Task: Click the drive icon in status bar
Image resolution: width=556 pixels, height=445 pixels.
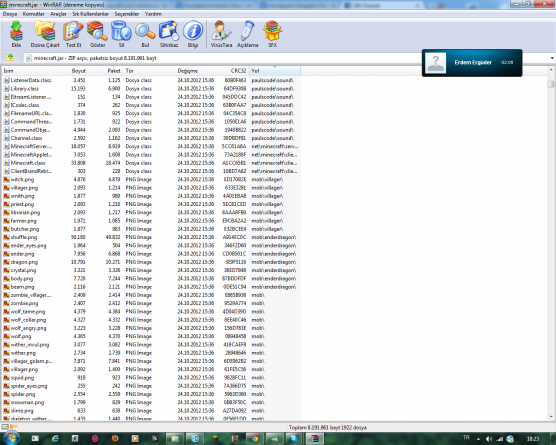Action: click(x=5, y=427)
